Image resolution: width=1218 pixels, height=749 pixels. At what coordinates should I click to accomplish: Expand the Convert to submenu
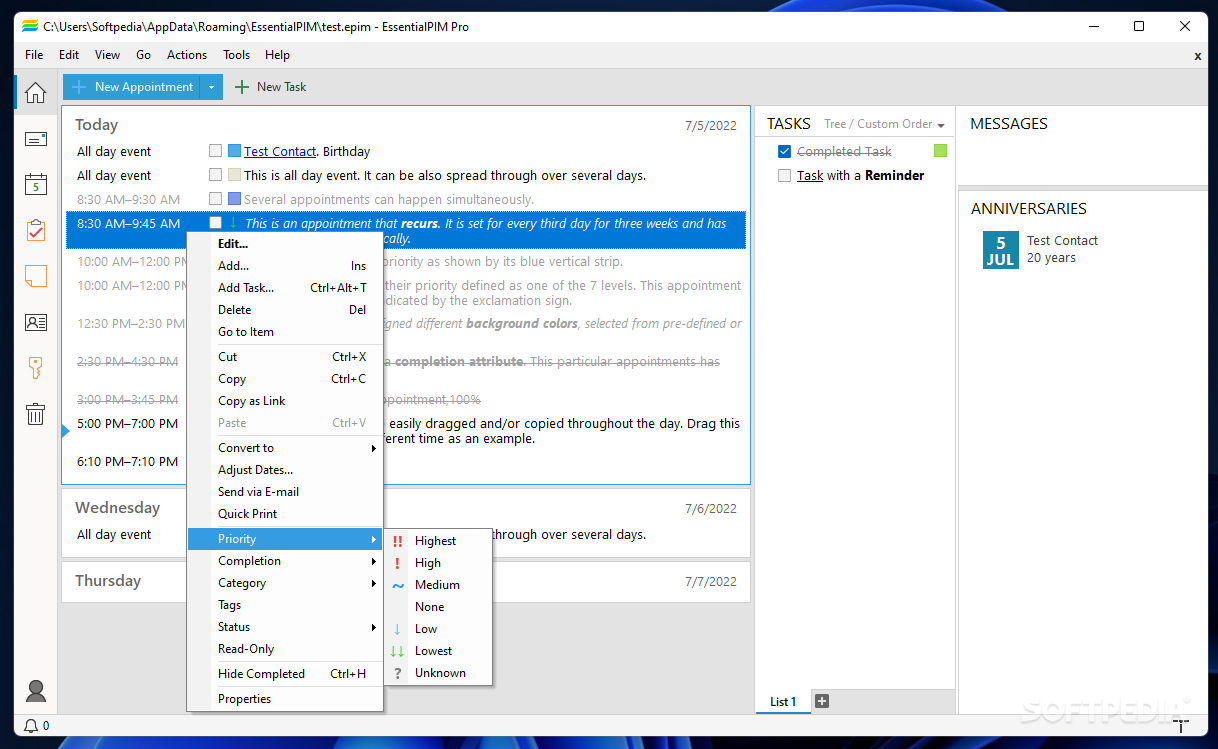point(285,448)
